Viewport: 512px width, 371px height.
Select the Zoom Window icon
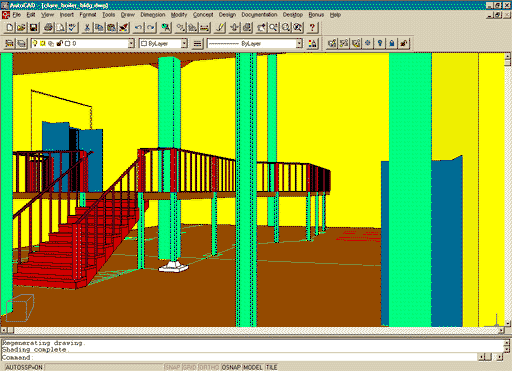click(x=286, y=27)
